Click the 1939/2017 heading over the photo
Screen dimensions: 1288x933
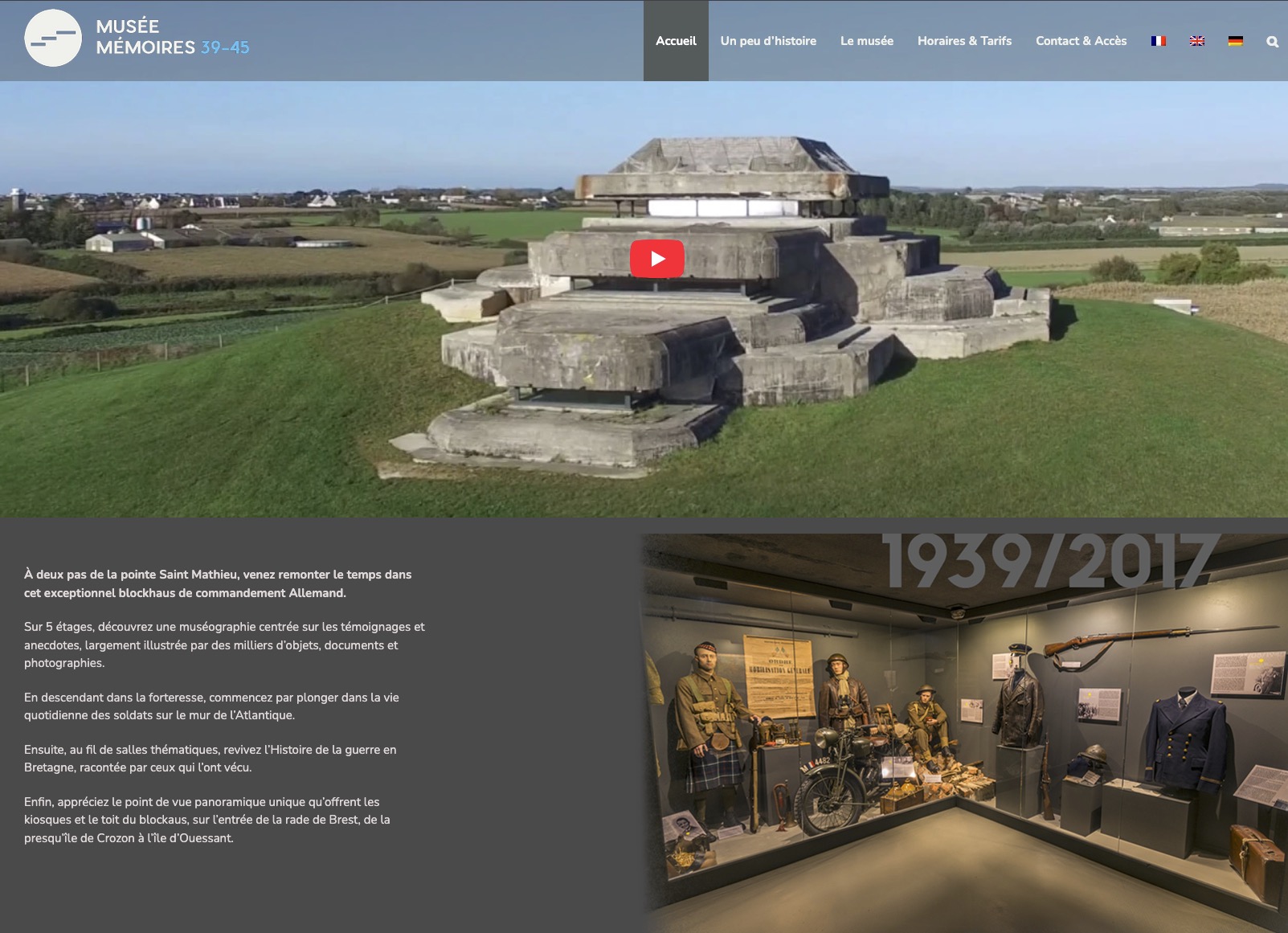click(1049, 561)
